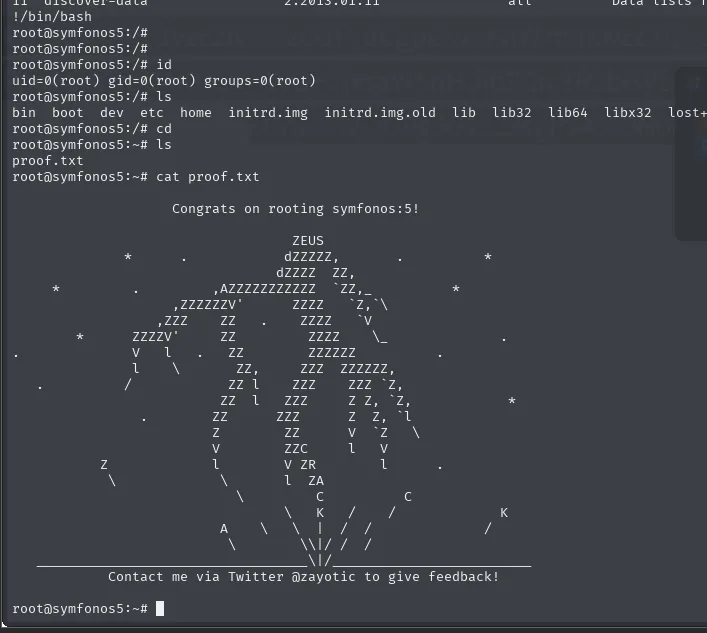
Task: Click 'initrd.img.old' in directory listing
Action: coord(380,113)
